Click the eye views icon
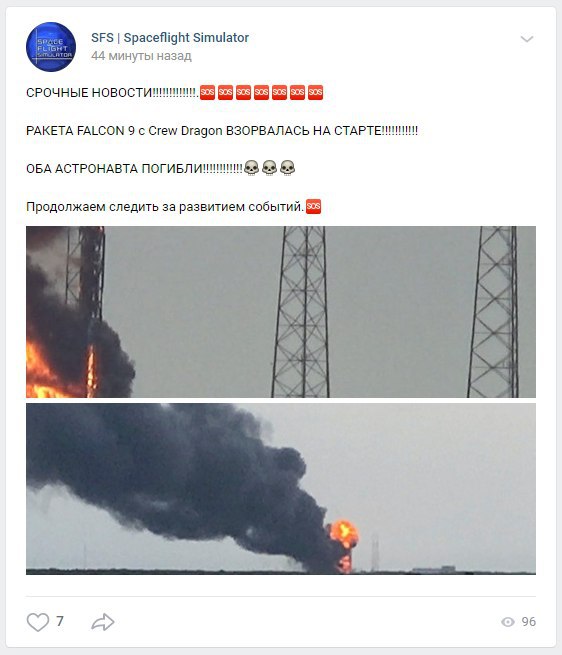 508,622
